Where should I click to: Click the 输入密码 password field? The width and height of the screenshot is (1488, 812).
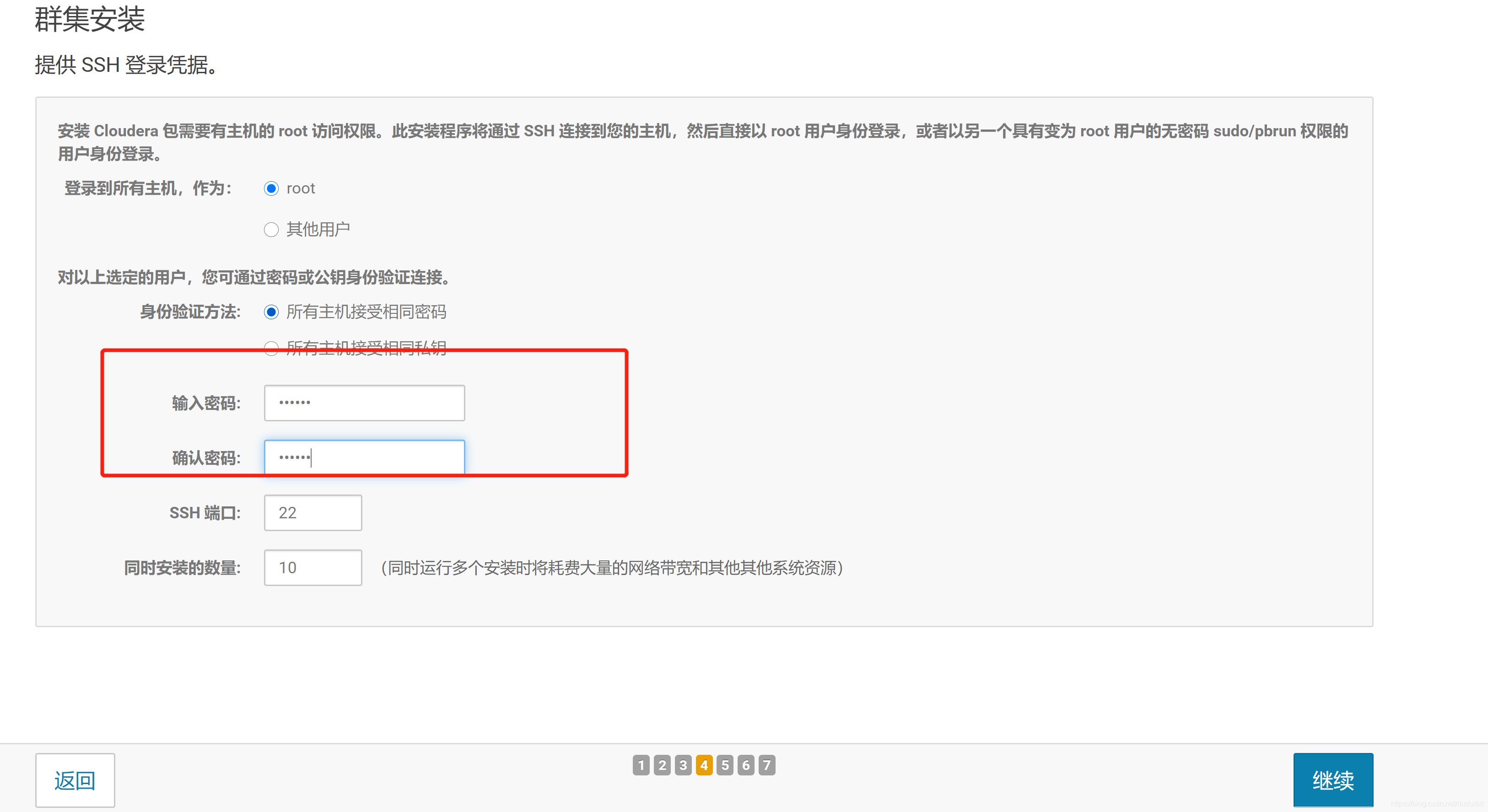[x=364, y=403]
